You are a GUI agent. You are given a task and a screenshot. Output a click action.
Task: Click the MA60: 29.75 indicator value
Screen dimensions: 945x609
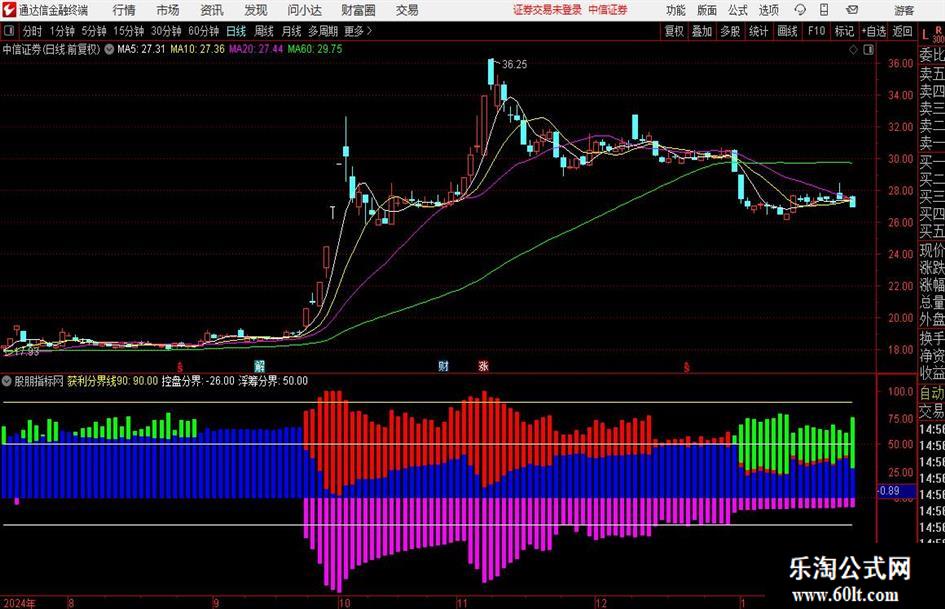pyautogui.click(x=315, y=49)
